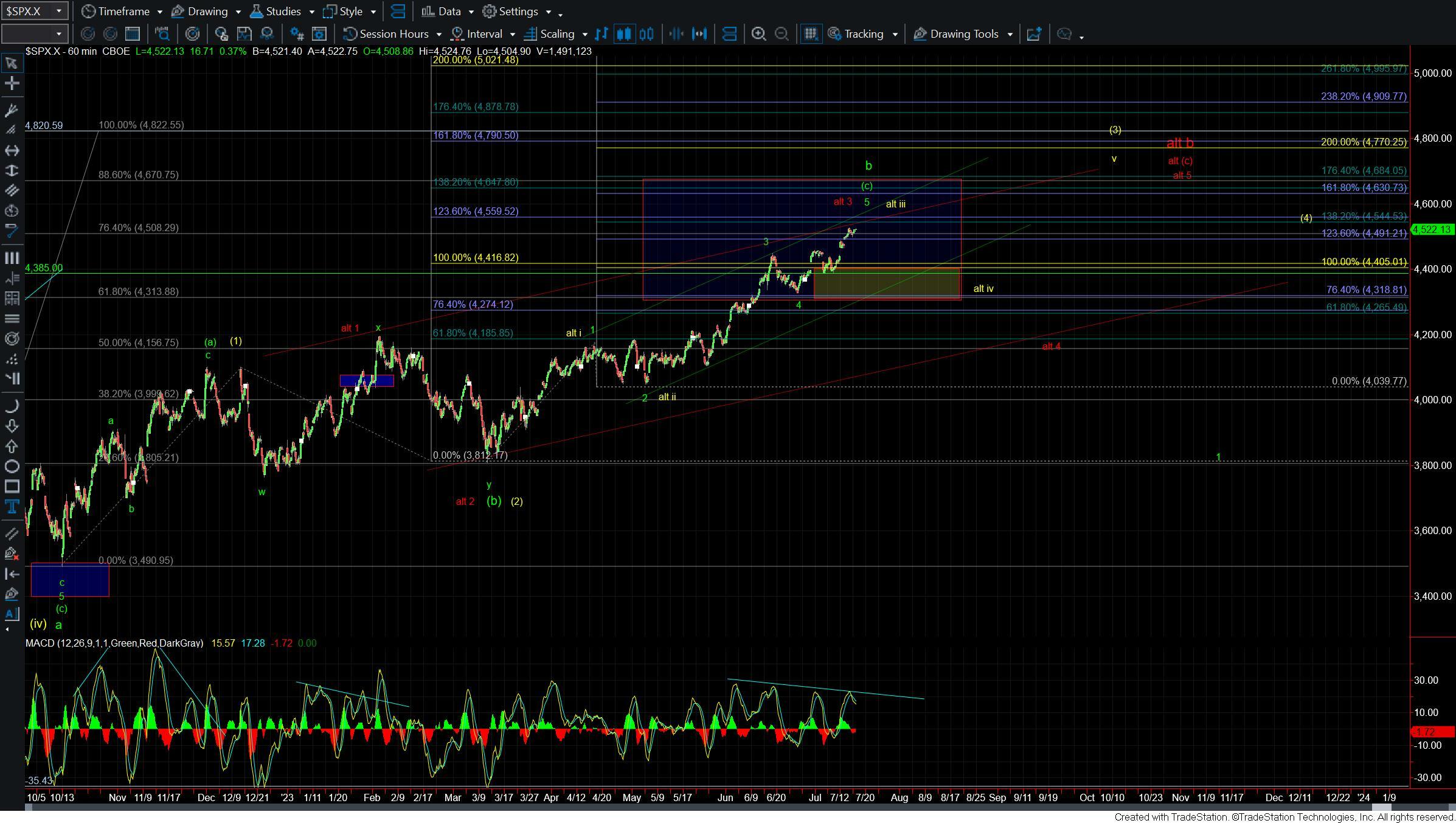Activate the Text drawing tool
This screenshot has width=1456, height=823.
(11, 507)
